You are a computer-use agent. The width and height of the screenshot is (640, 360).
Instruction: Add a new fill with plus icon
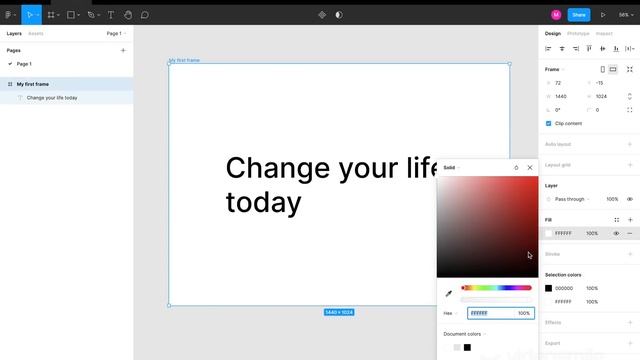630,220
